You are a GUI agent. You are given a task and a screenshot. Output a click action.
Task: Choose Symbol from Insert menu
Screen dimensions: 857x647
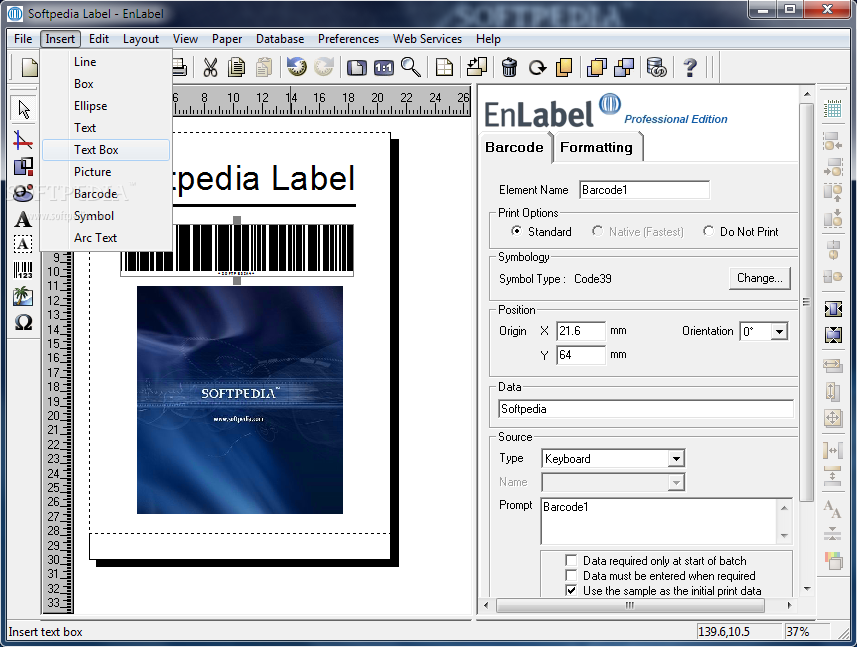point(105,216)
